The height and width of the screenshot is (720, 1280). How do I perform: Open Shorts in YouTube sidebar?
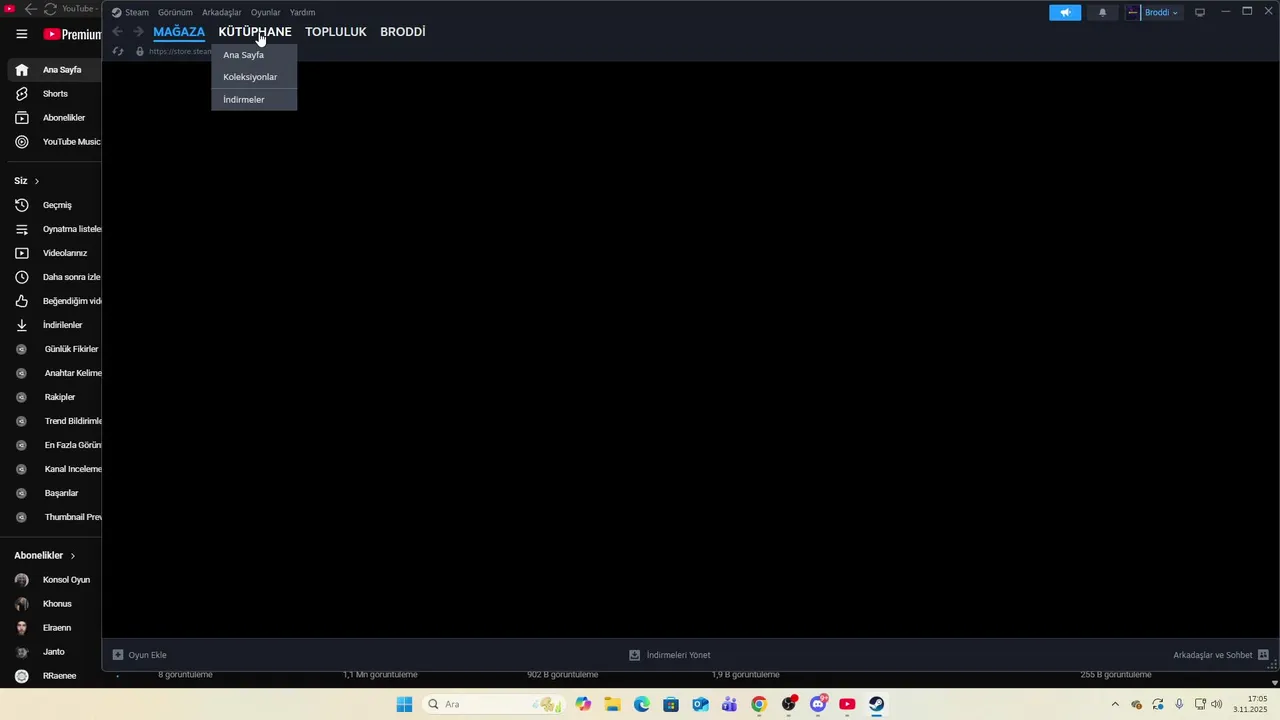coord(55,94)
